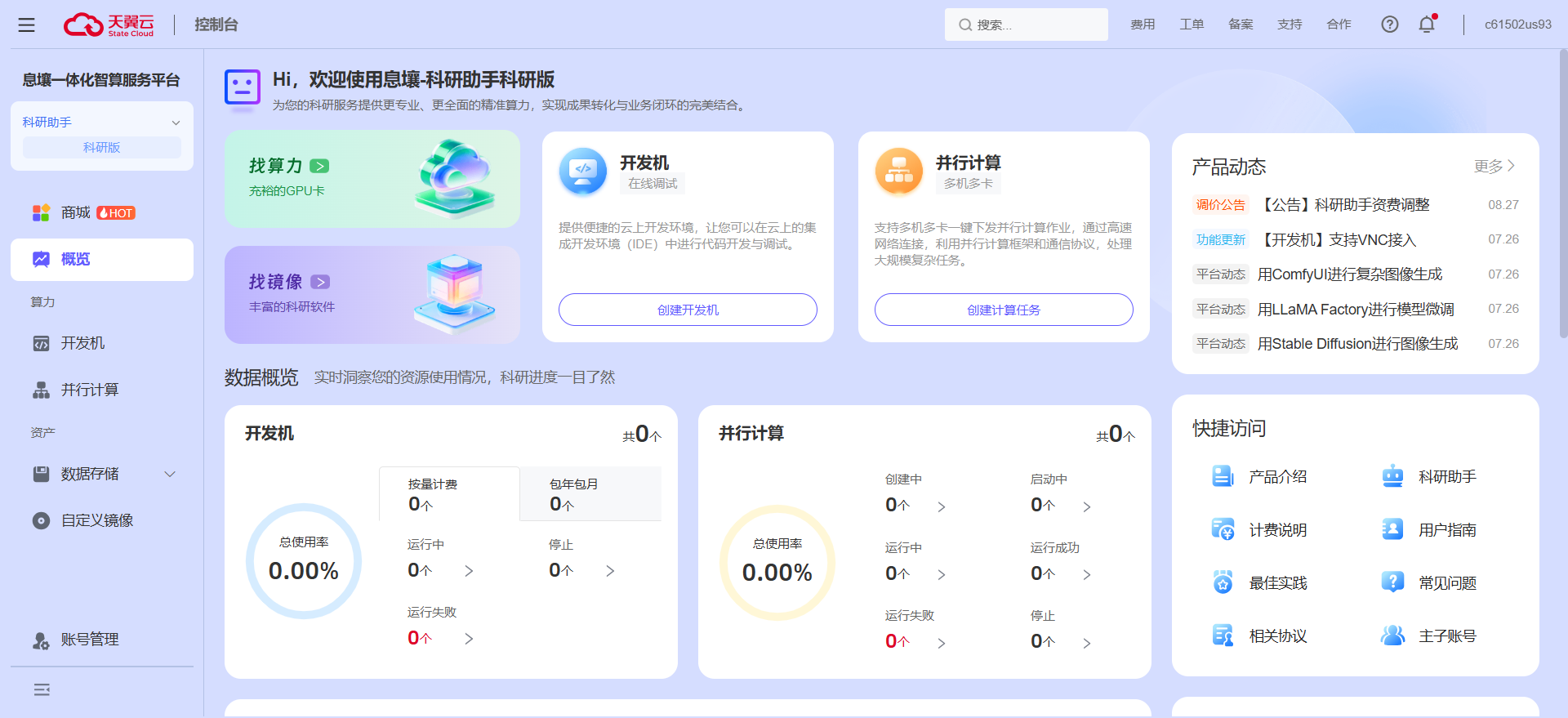The height and width of the screenshot is (718, 1568).
Task: Click the 开发机 sidebar icon
Action: 41,344
